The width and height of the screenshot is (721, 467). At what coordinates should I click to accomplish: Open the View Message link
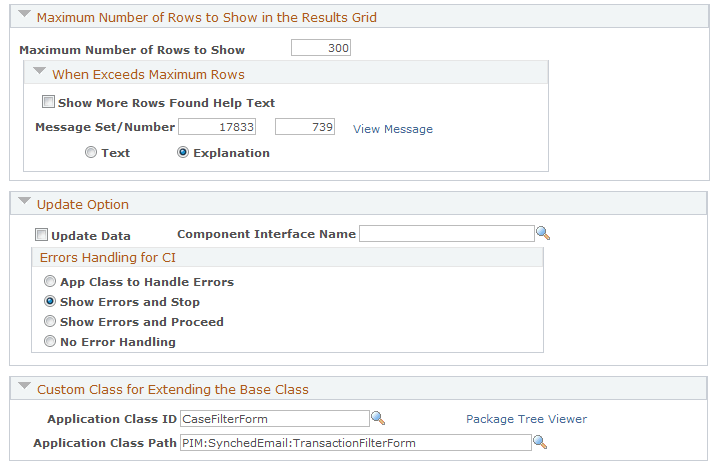[393, 129]
